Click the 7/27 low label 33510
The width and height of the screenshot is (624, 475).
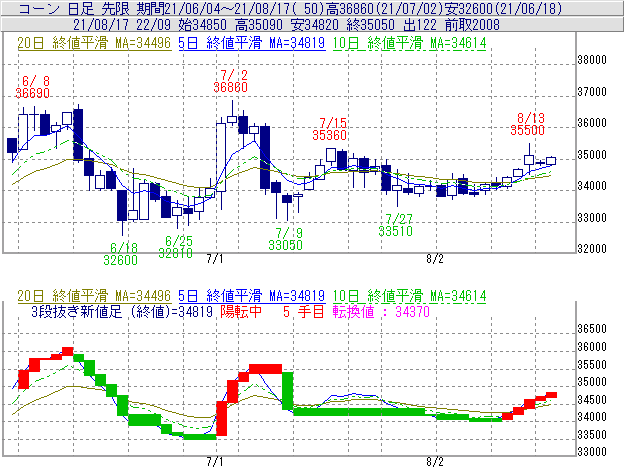pos(395,231)
